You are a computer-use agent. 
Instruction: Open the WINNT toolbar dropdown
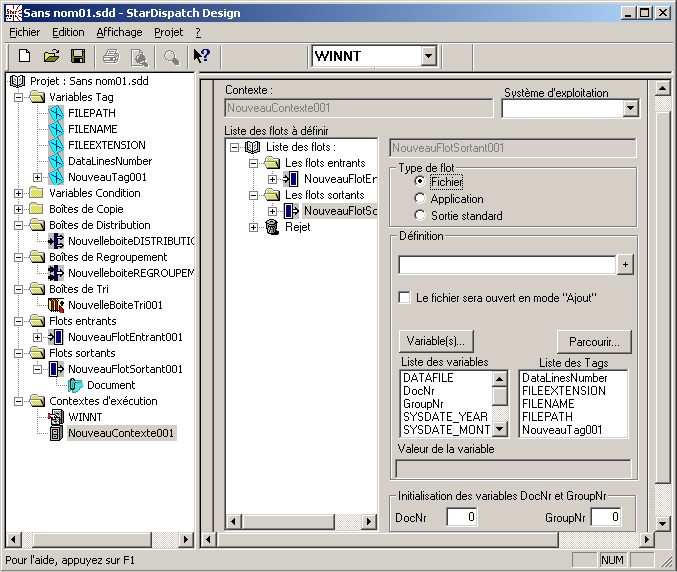tap(429, 56)
